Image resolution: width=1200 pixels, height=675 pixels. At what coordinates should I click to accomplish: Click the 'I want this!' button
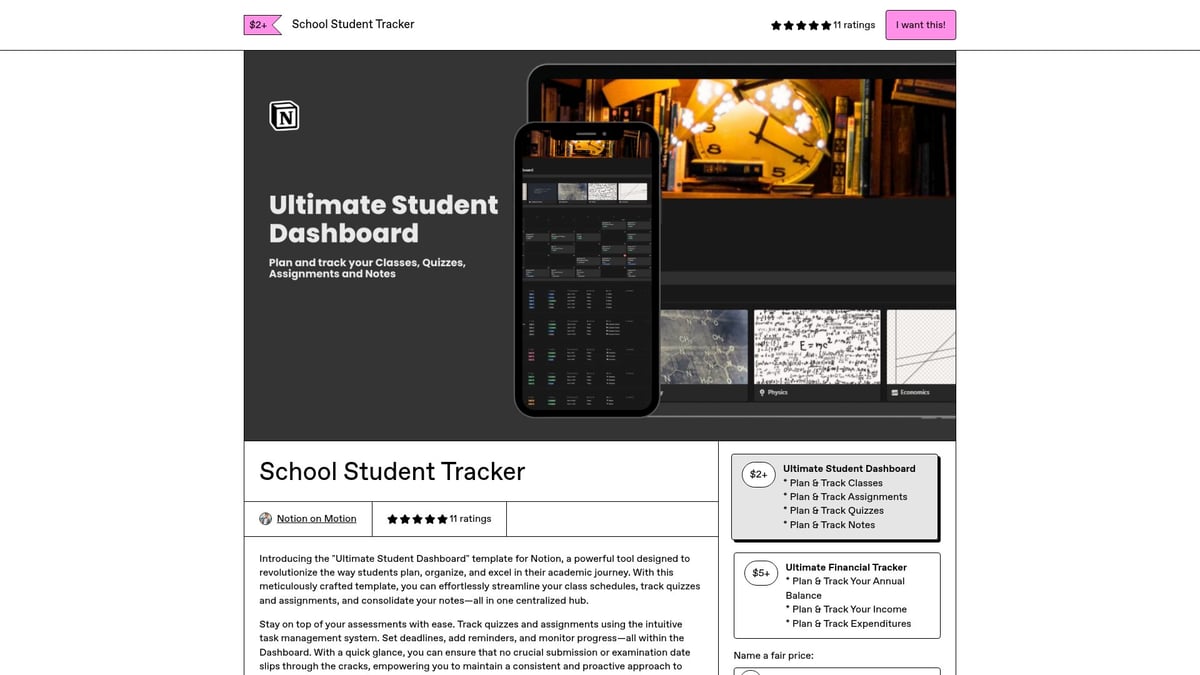click(x=919, y=24)
